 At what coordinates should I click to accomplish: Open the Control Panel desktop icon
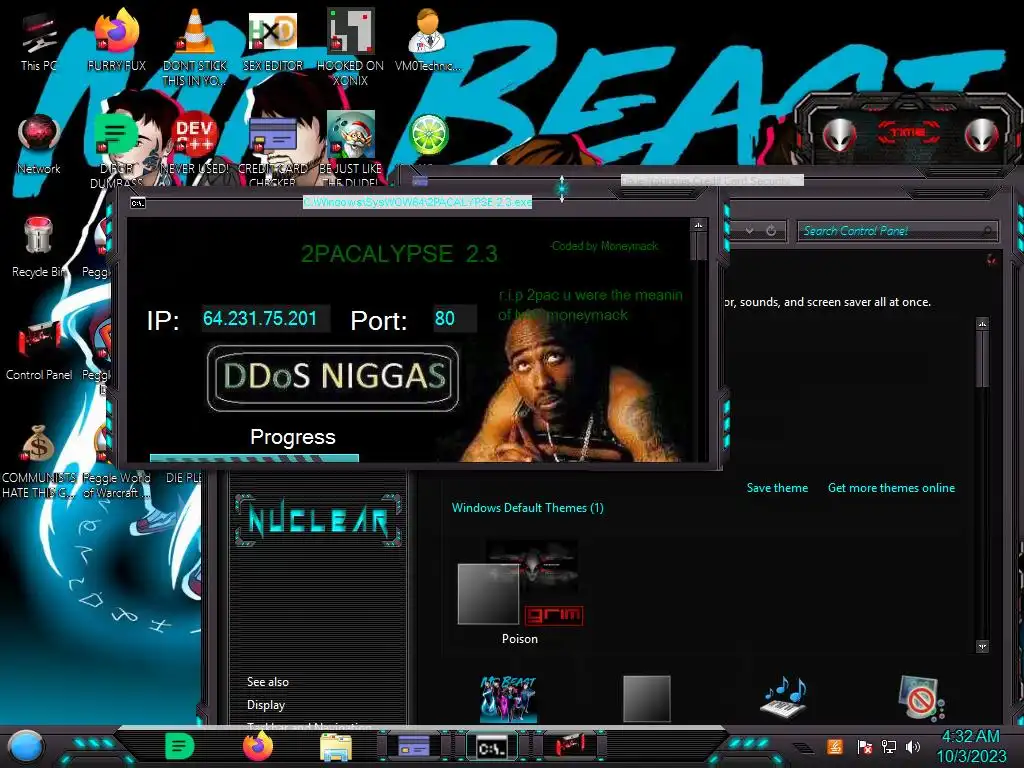[39, 350]
